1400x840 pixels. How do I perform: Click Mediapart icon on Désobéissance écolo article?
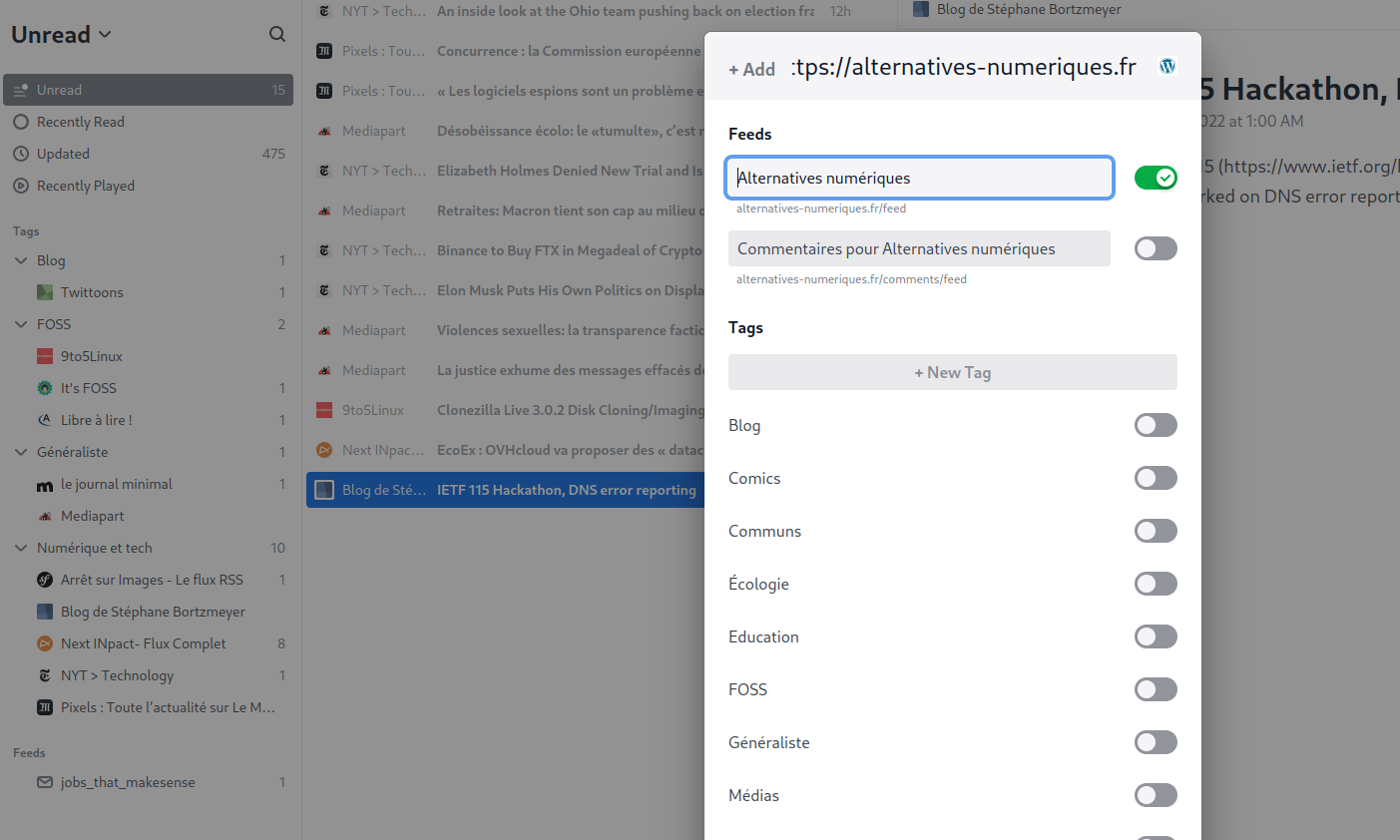coord(324,131)
